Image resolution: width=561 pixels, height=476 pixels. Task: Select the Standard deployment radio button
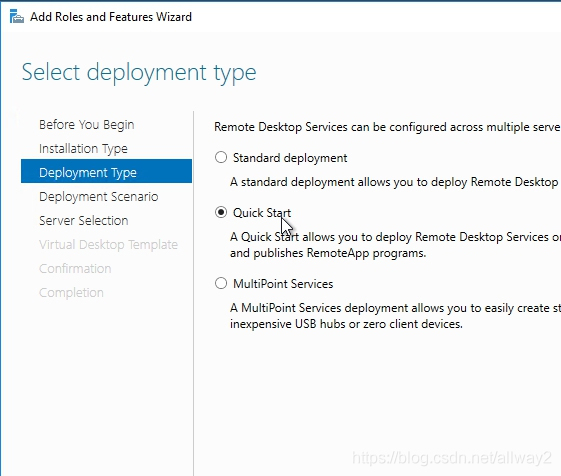221,157
